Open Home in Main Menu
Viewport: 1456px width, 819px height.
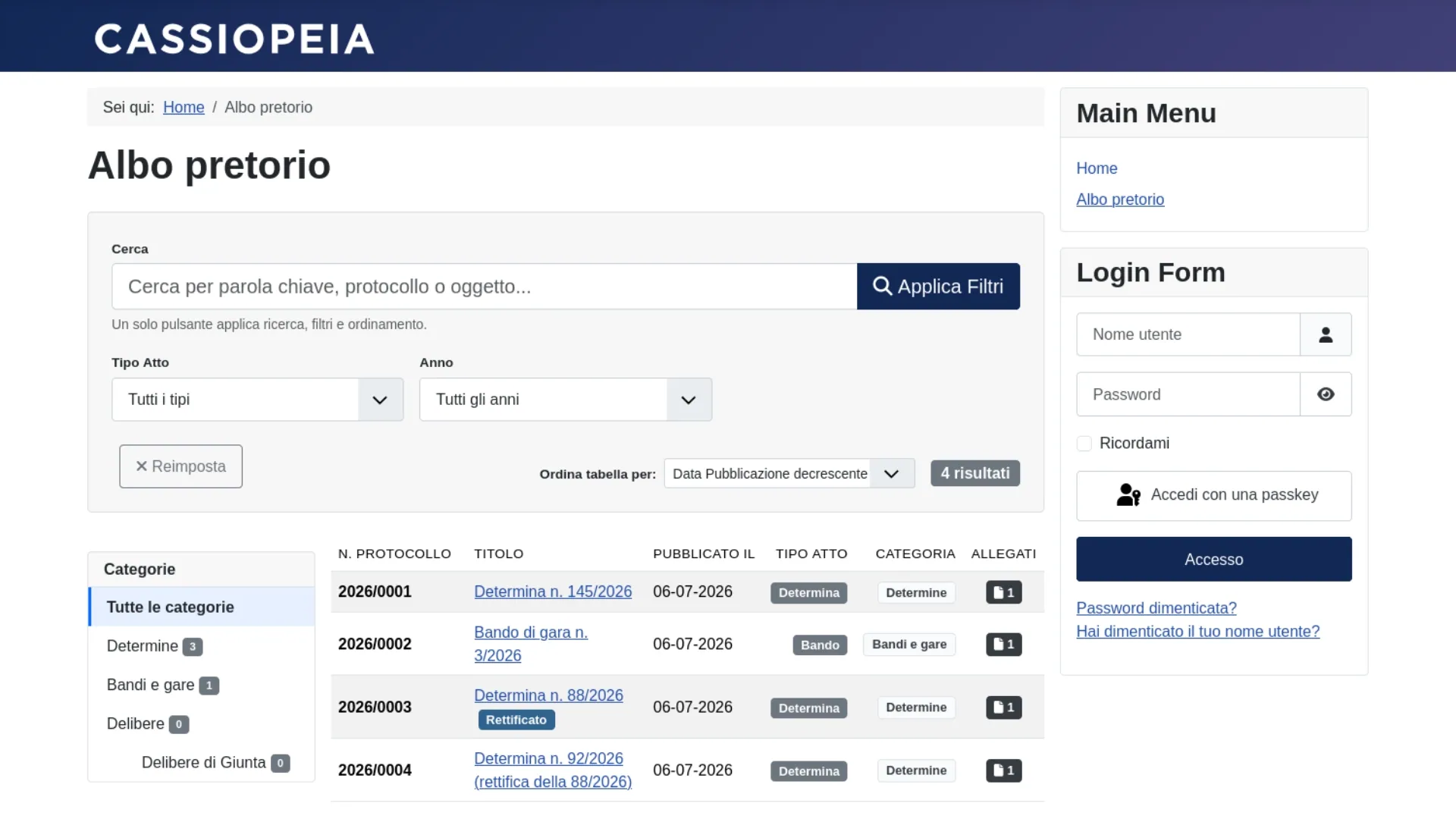1097,168
